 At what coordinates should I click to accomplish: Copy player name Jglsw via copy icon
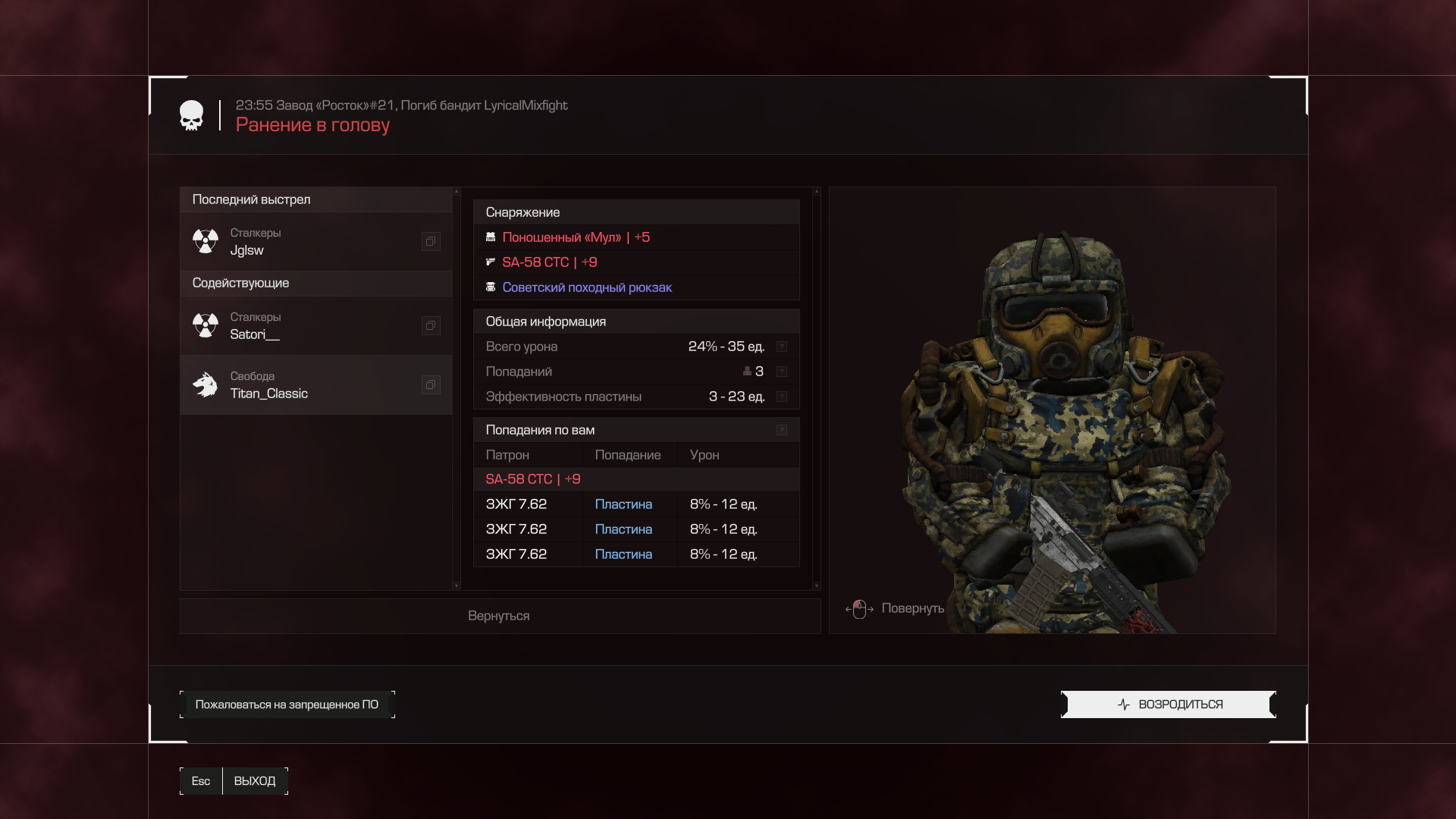(431, 241)
